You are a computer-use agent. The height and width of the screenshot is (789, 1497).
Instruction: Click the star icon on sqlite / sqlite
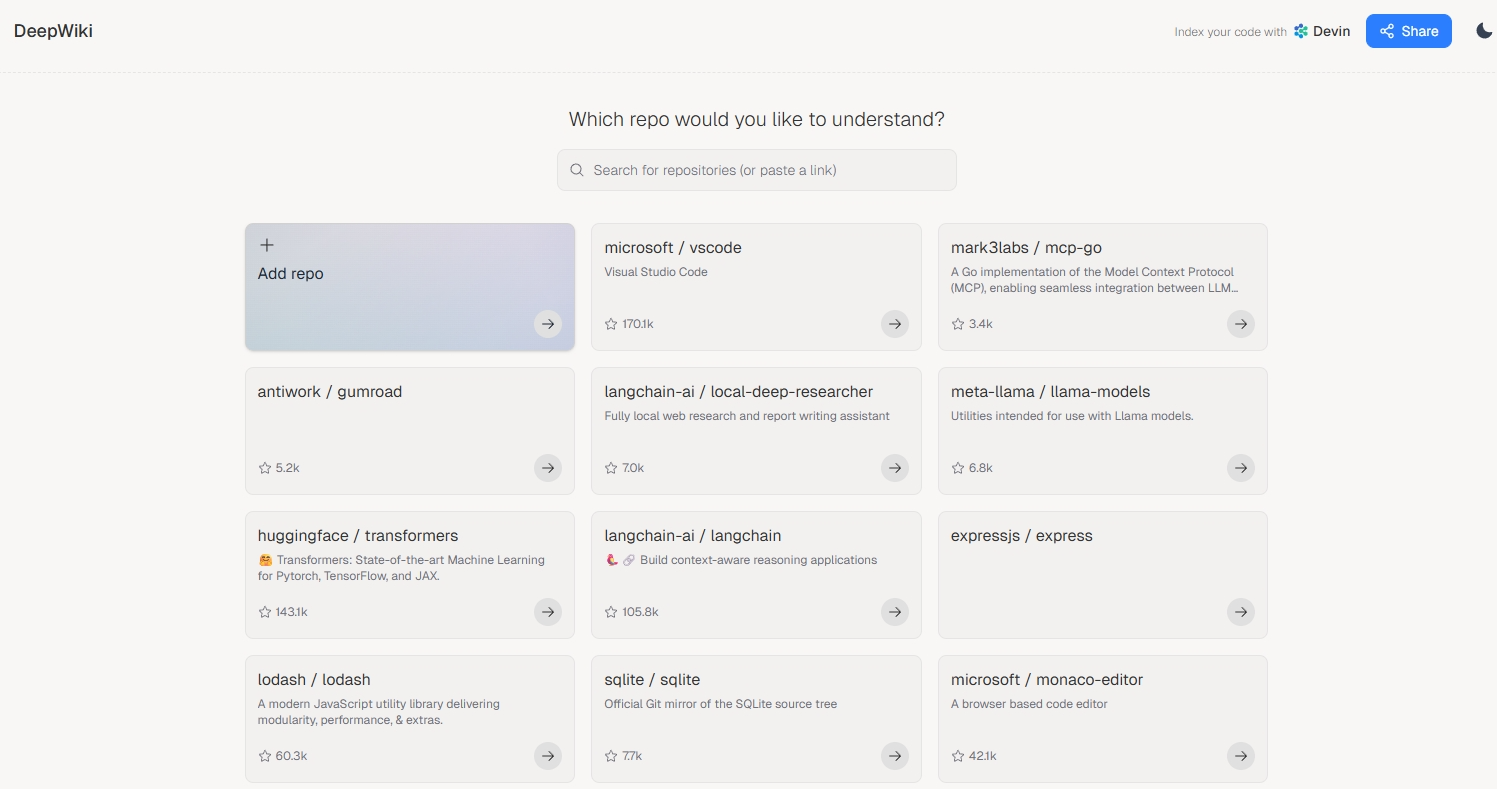pos(611,756)
